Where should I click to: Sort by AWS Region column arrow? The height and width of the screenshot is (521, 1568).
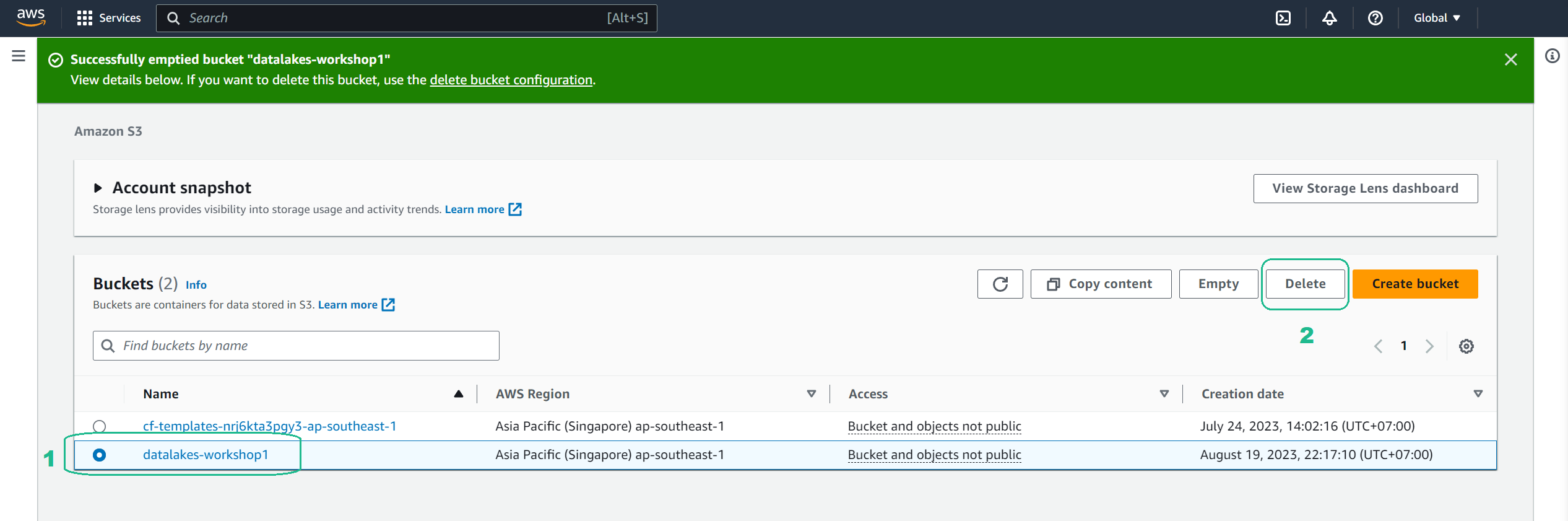[x=811, y=394]
